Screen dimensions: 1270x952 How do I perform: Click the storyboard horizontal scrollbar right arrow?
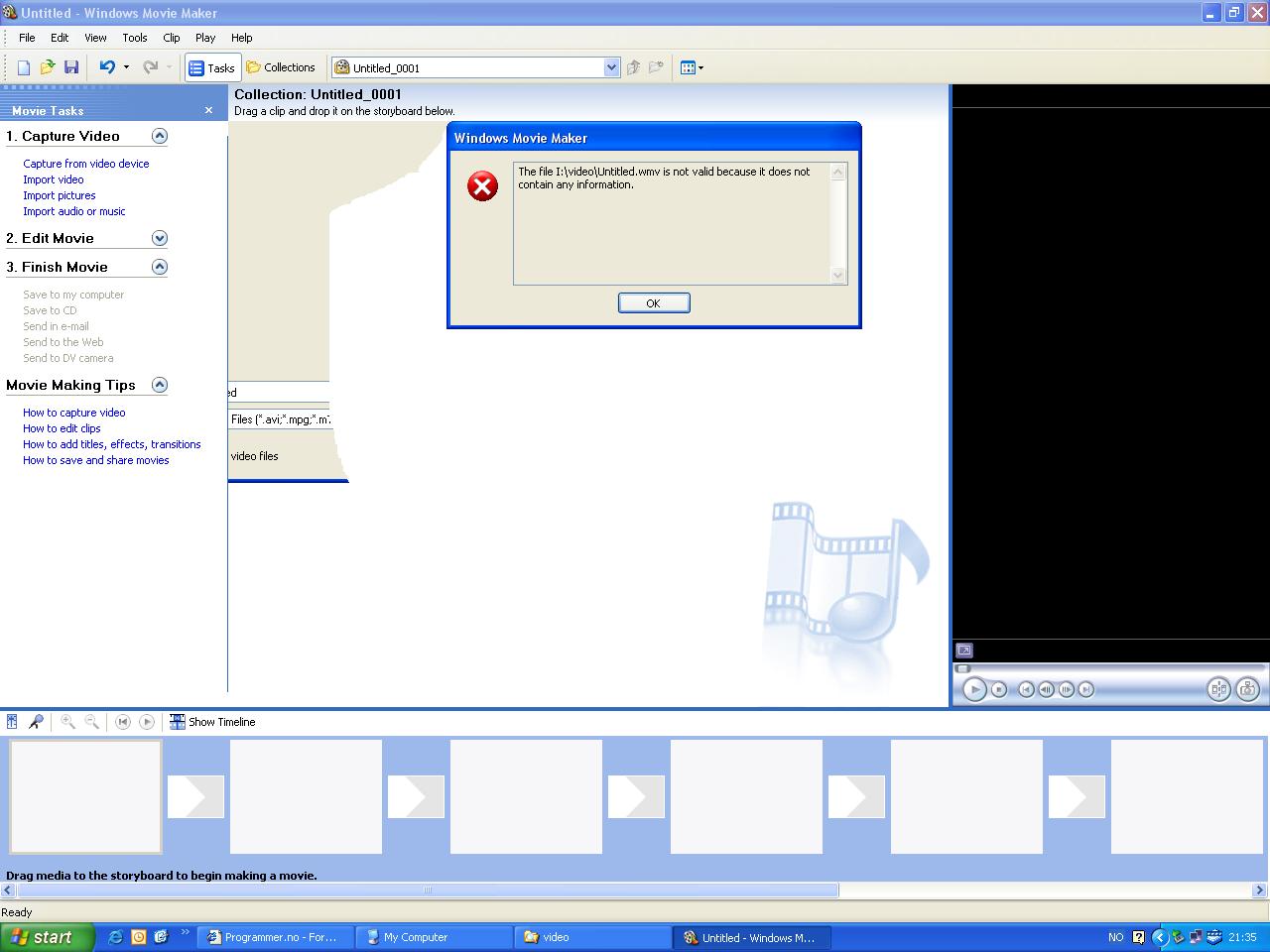[1259, 891]
